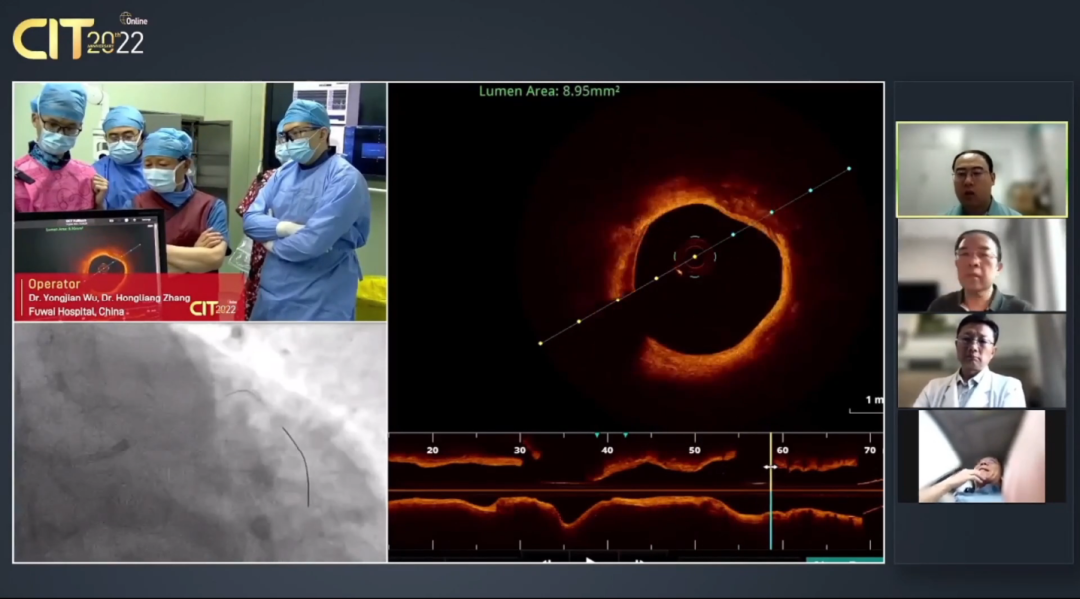Click the catheter center circle in OCT image

(694, 257)
